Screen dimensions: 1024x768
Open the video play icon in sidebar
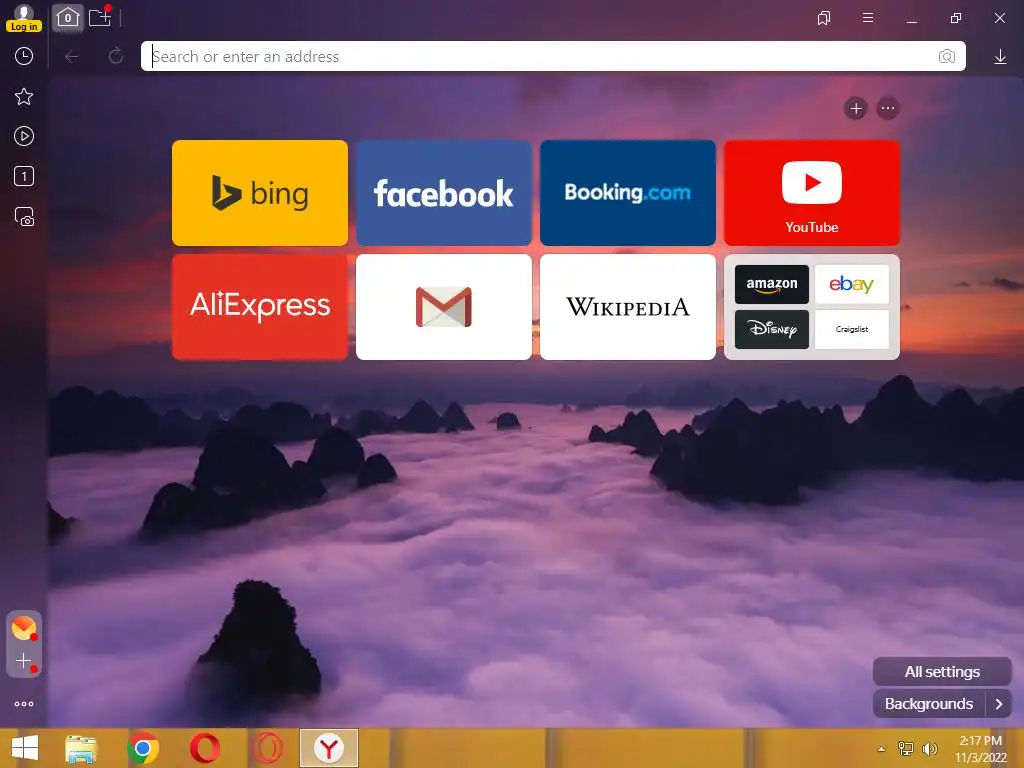point(24,136)
